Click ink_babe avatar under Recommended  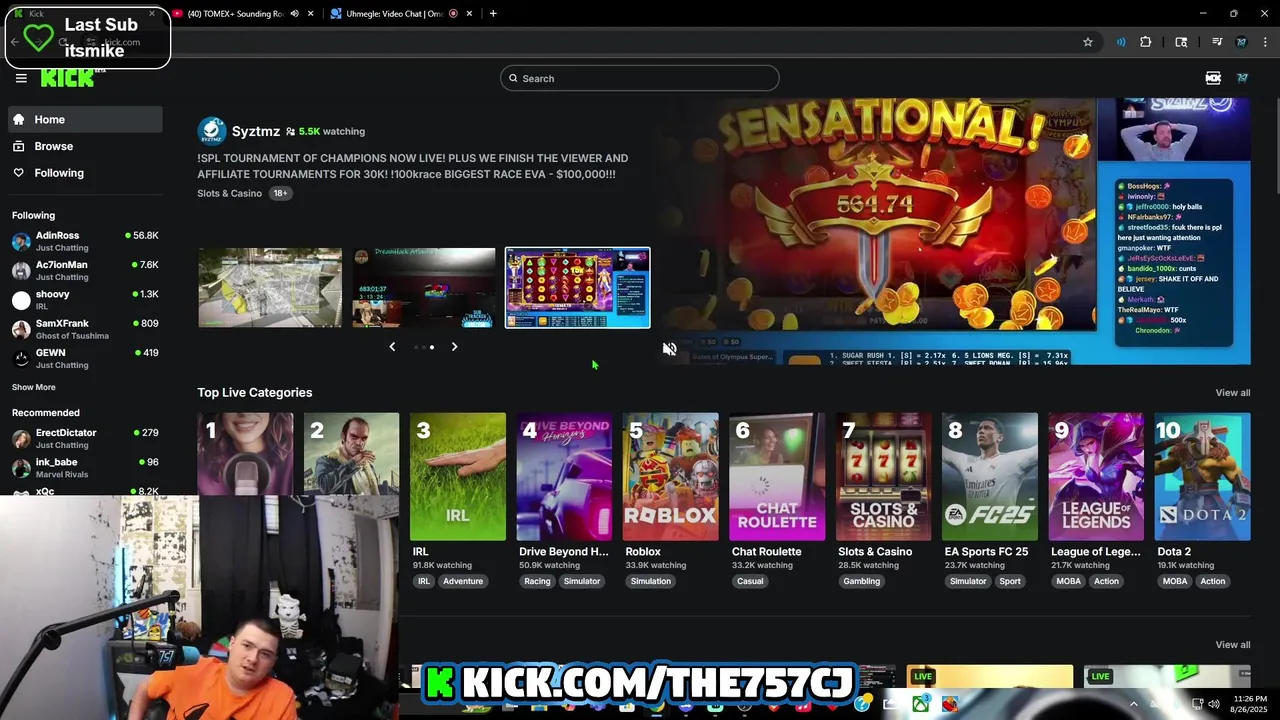21,468
